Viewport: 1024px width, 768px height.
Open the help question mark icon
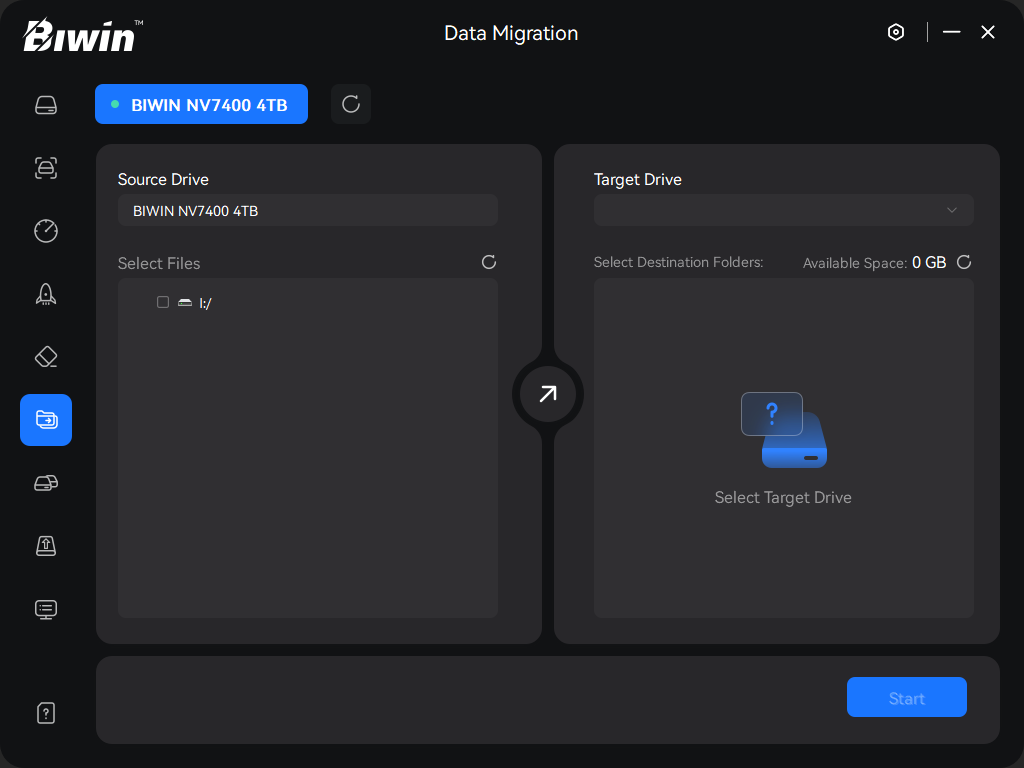pyautogui.click(x=46, y=713)
